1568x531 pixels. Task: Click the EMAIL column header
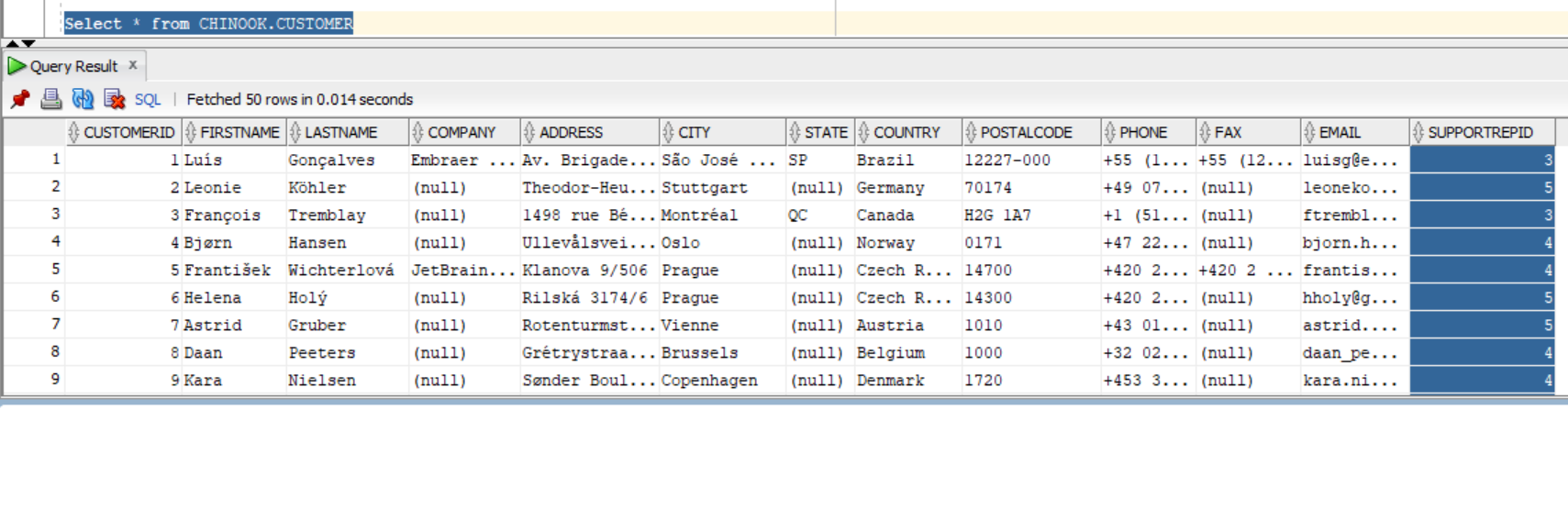click(1340, 133)
